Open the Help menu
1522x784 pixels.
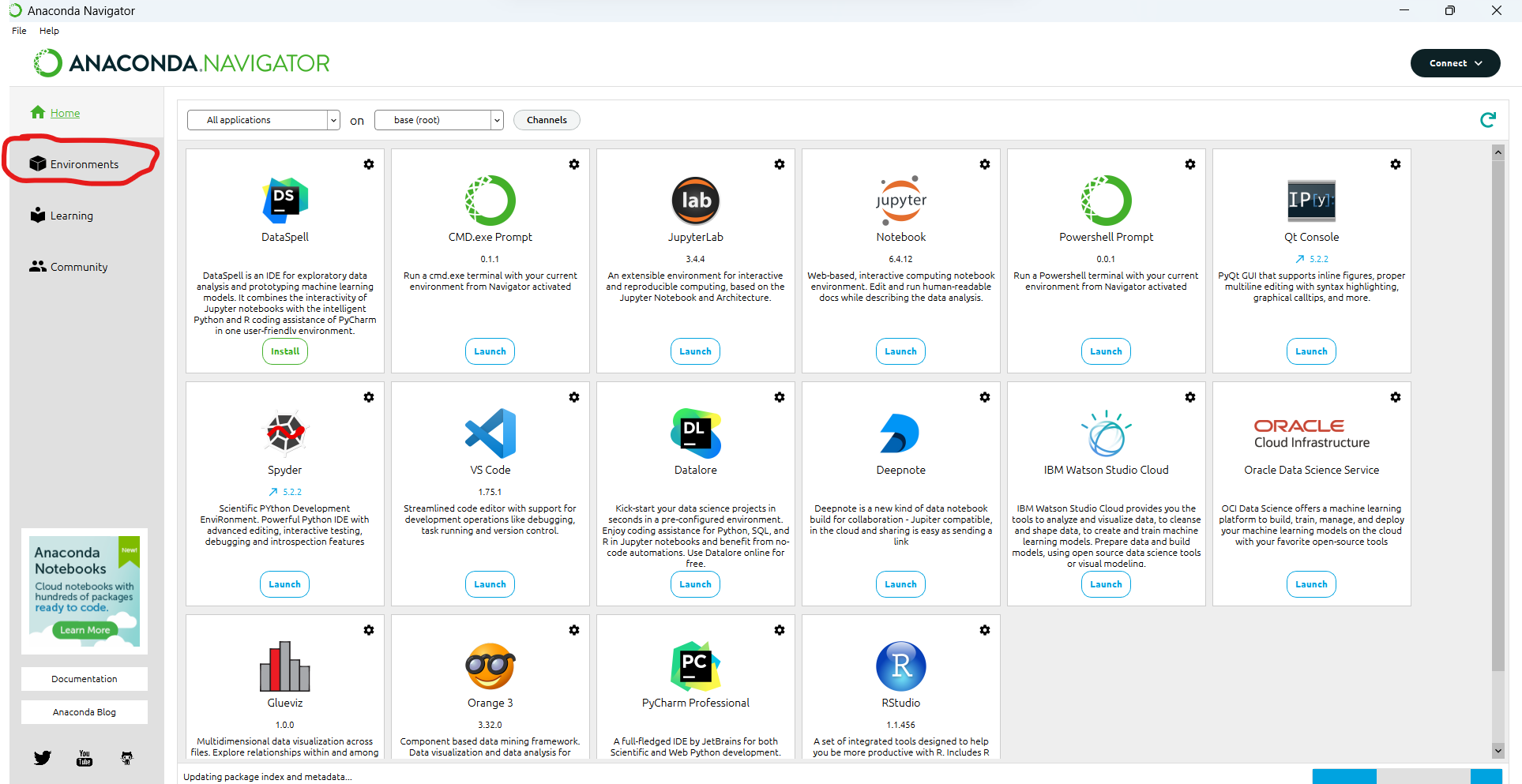tap(49, 31)
